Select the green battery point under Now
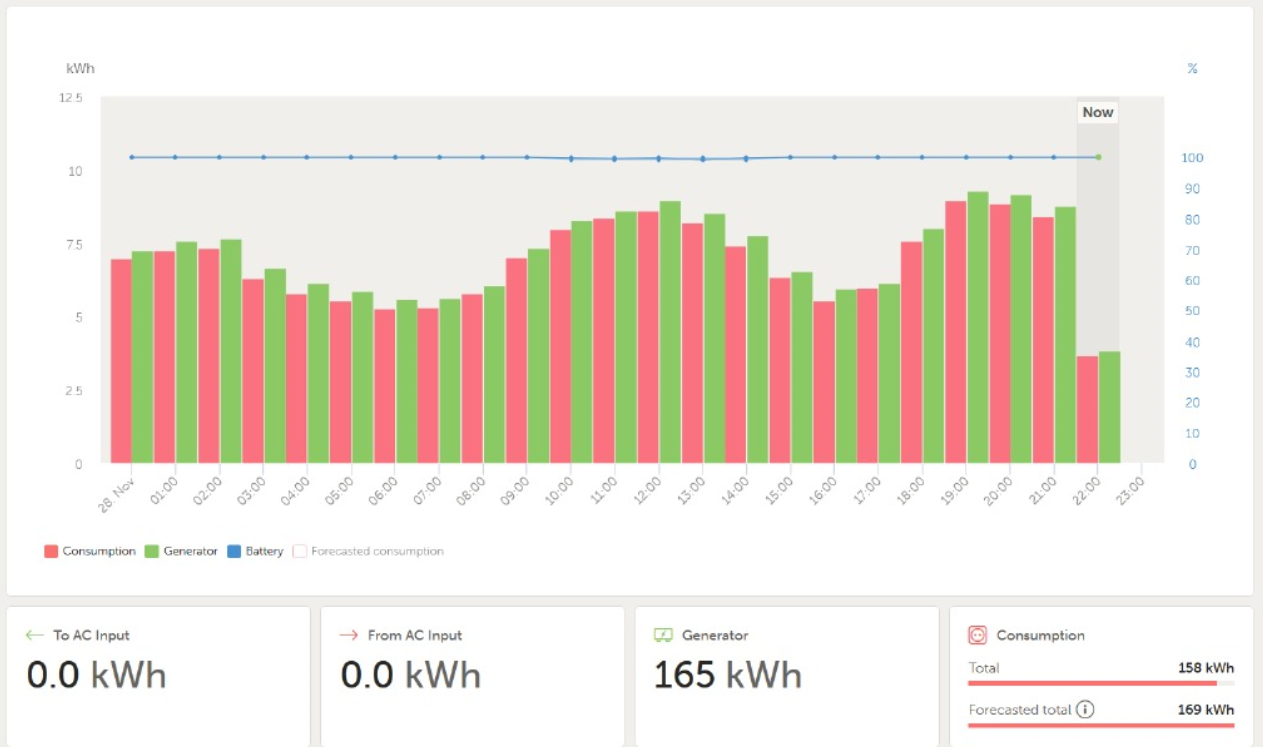The height and width of the screenshot is (747, 1263). (1098, 157)
